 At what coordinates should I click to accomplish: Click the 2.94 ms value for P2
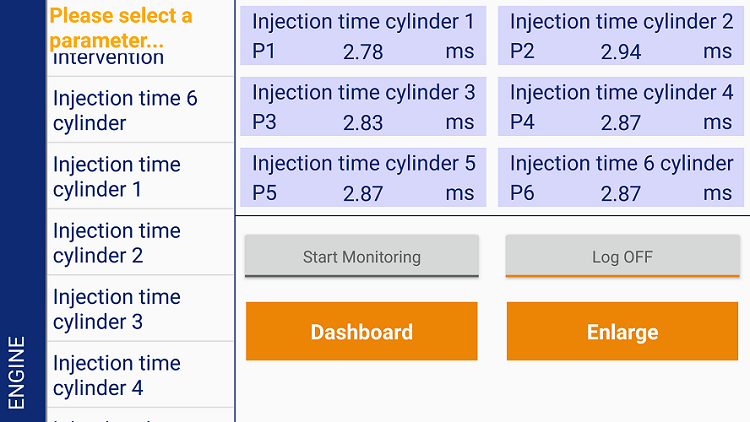[x=621, y=52]
